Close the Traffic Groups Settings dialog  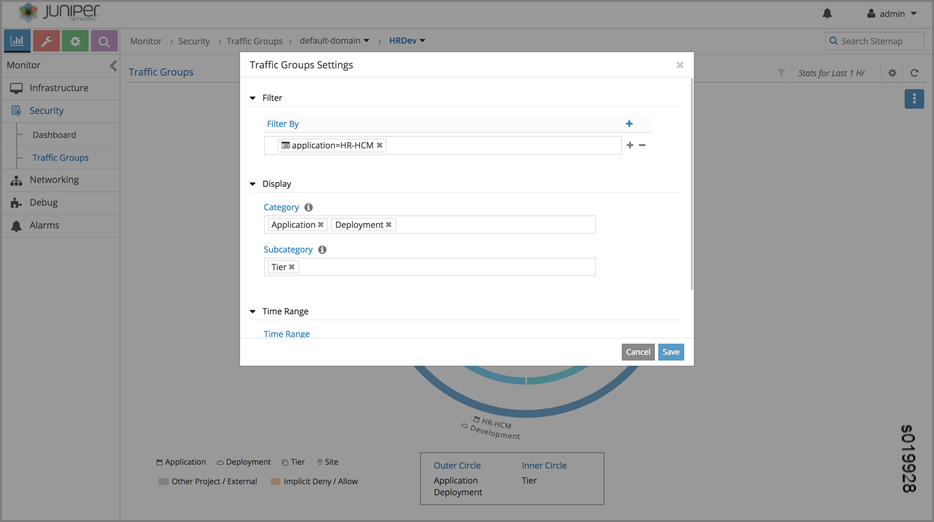(x=680, y=65)
